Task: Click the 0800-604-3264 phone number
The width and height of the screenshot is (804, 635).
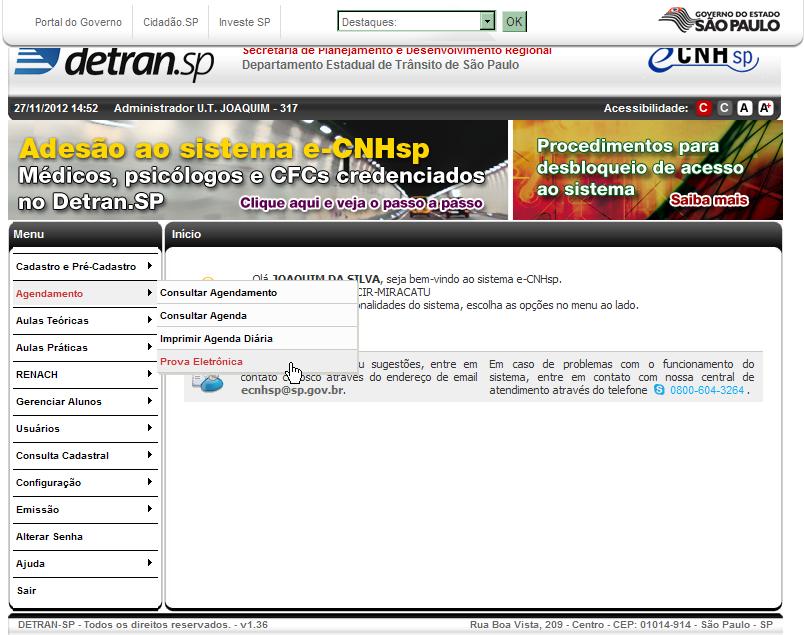Action: (x=707, y=390)
